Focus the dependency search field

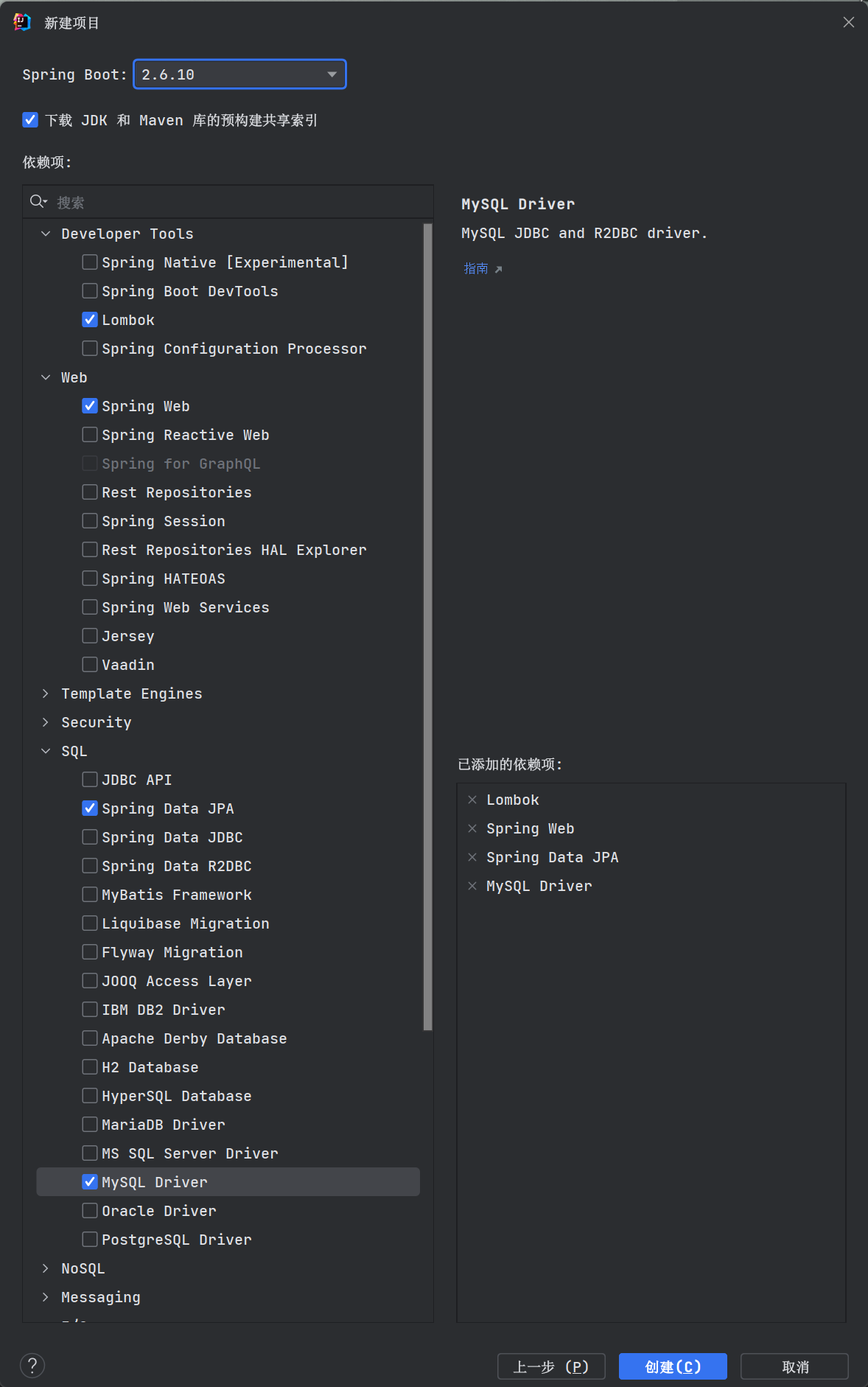pos(228,202)
